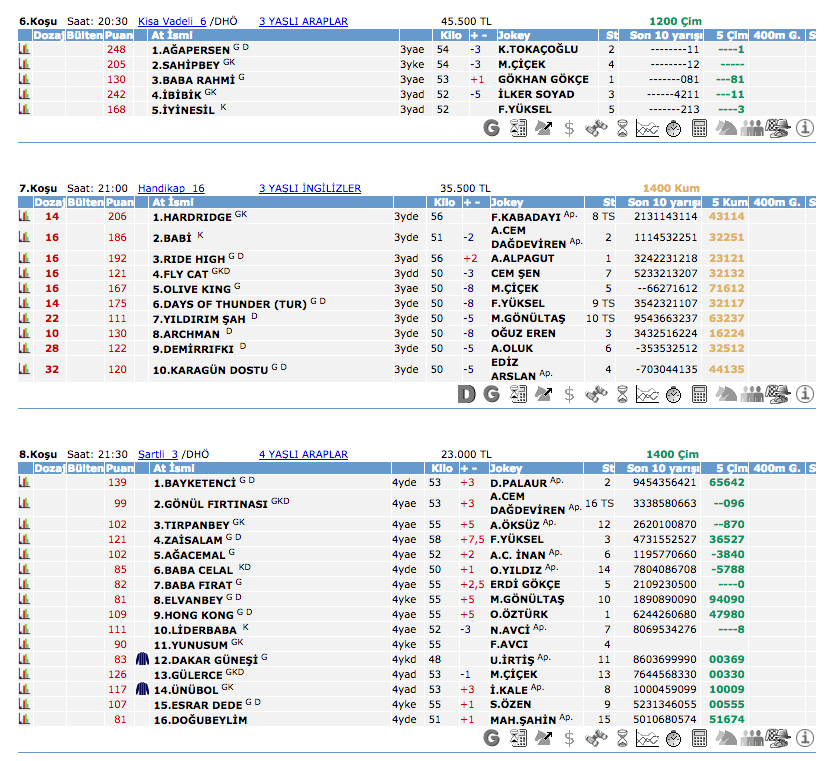
Task: Click the dollar sign icon under race 6
Action: tap(569, 128)
